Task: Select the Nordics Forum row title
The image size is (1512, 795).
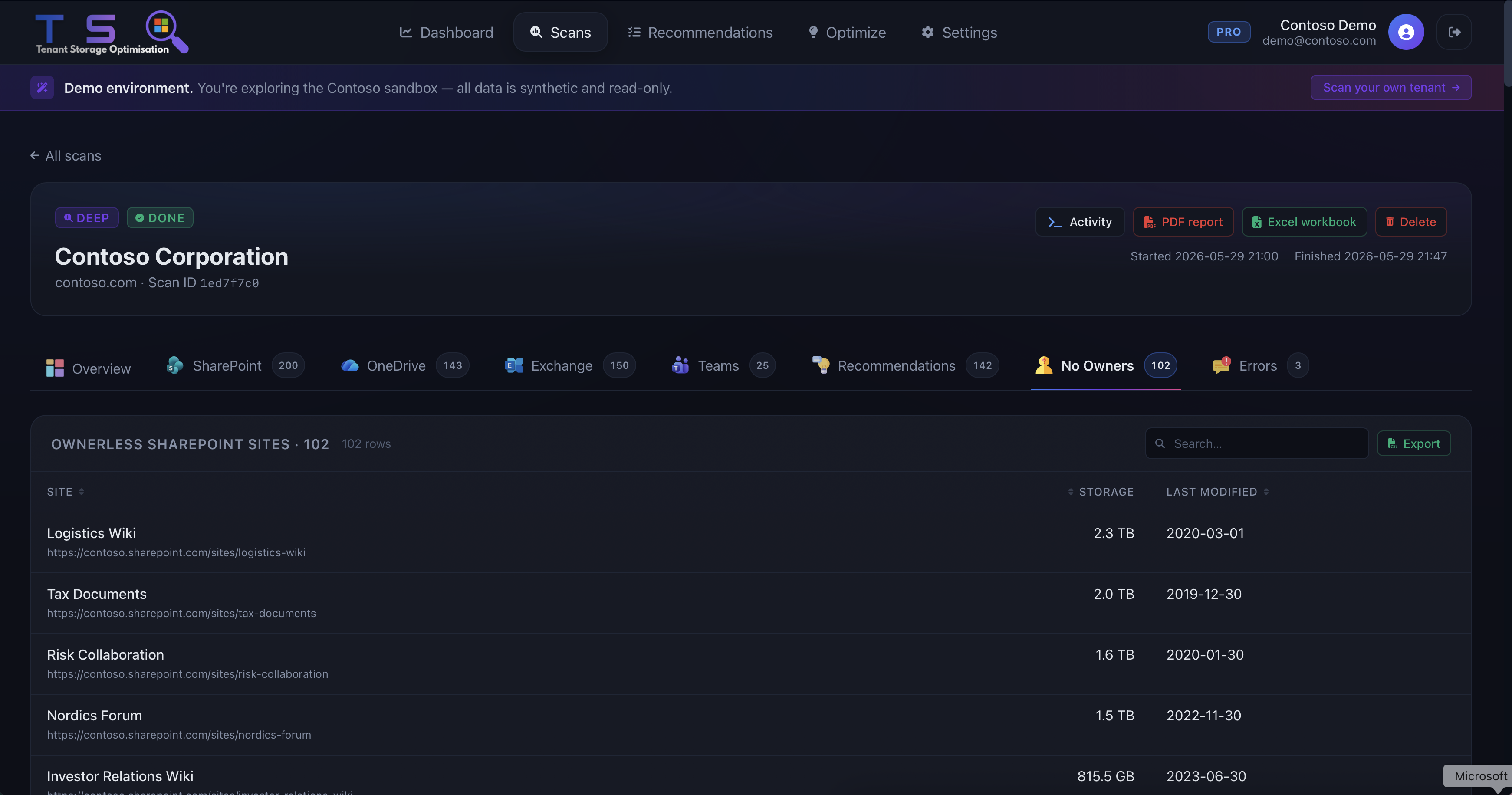Action: [x=95, y=715]
